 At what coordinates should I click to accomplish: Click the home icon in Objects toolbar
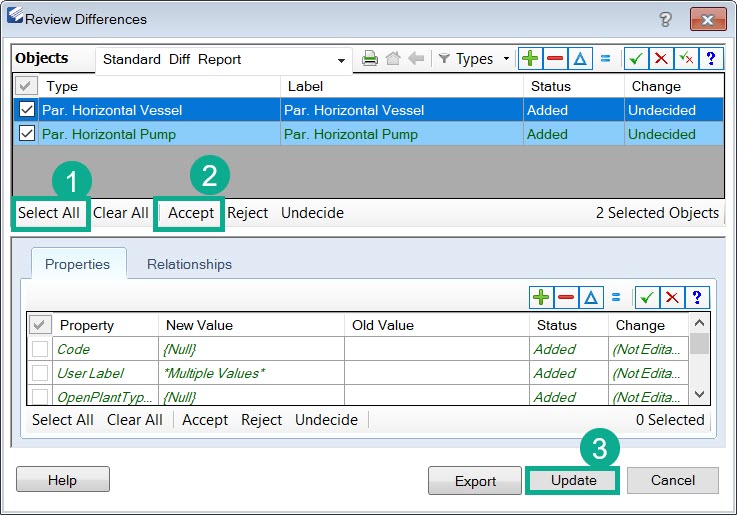click(393, 59)
